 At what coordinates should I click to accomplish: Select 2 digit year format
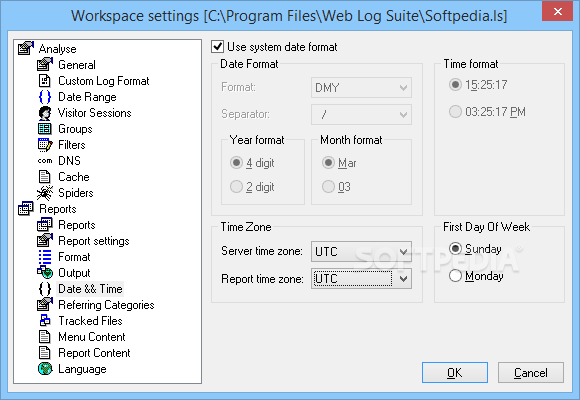click(x=236, y=187)
